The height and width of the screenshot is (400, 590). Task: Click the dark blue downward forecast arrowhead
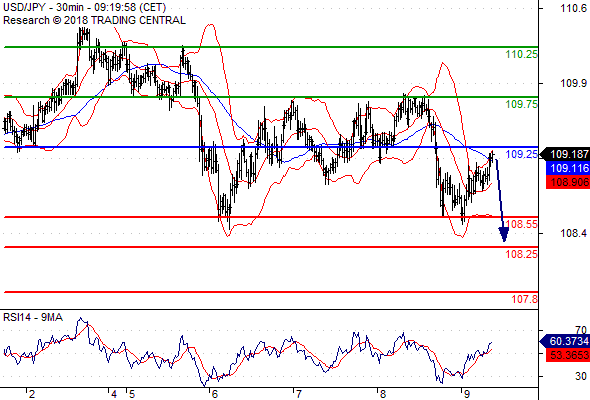pos(504,234)
